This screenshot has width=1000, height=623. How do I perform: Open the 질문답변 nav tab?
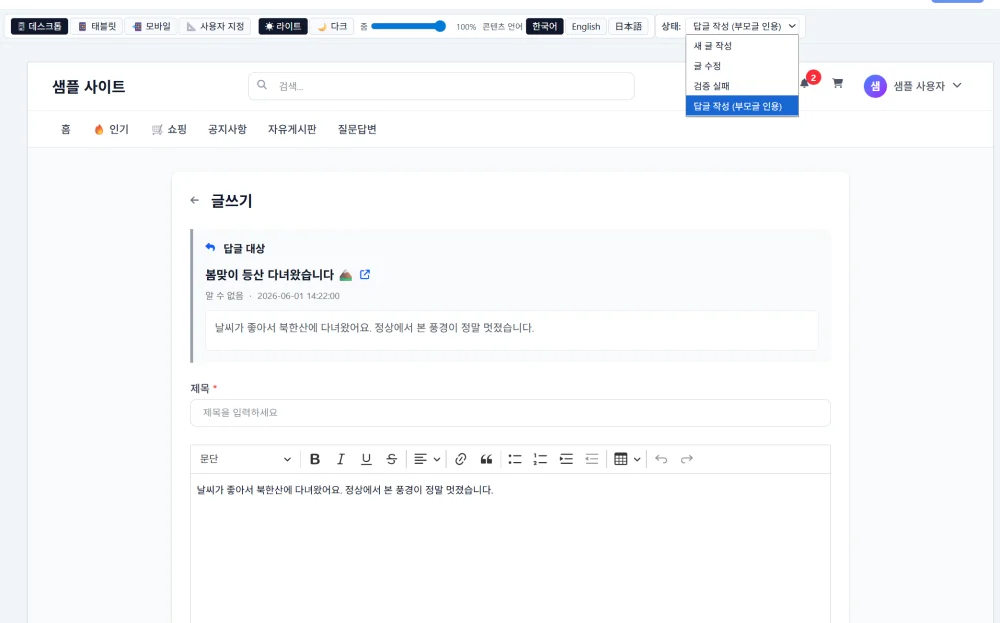click(357, 129)
